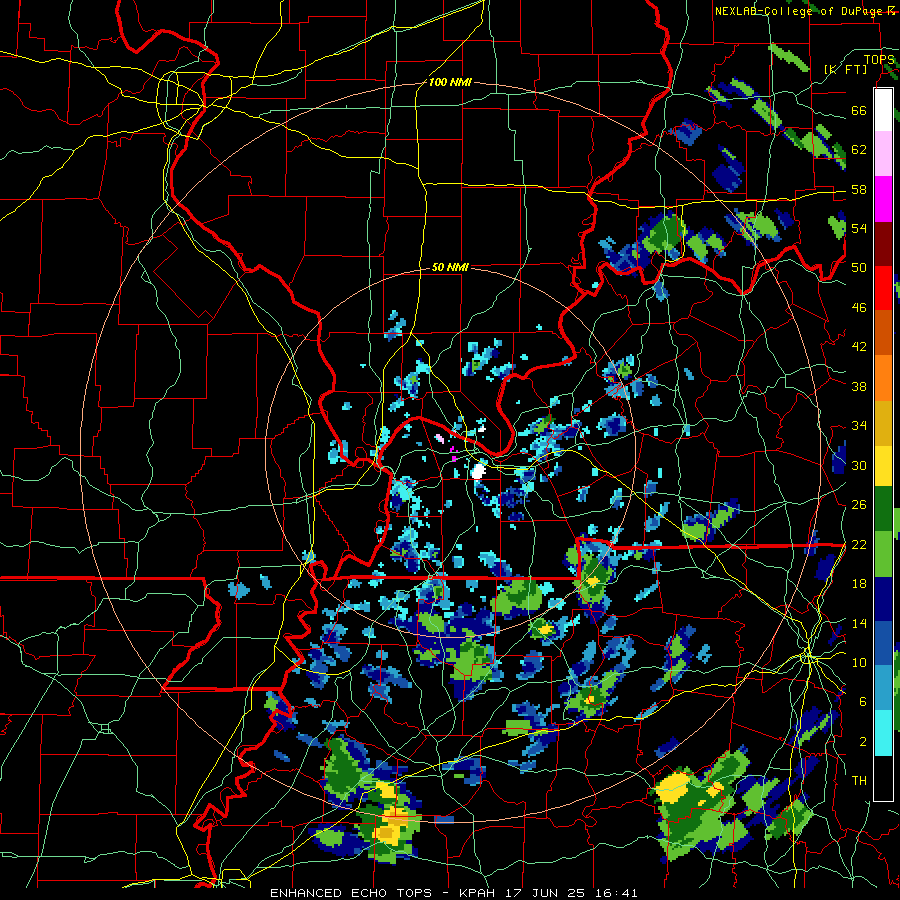Pick the magenta band in the color scale
Viewport: 900px width, 900px height.
(x=883, y=199)
